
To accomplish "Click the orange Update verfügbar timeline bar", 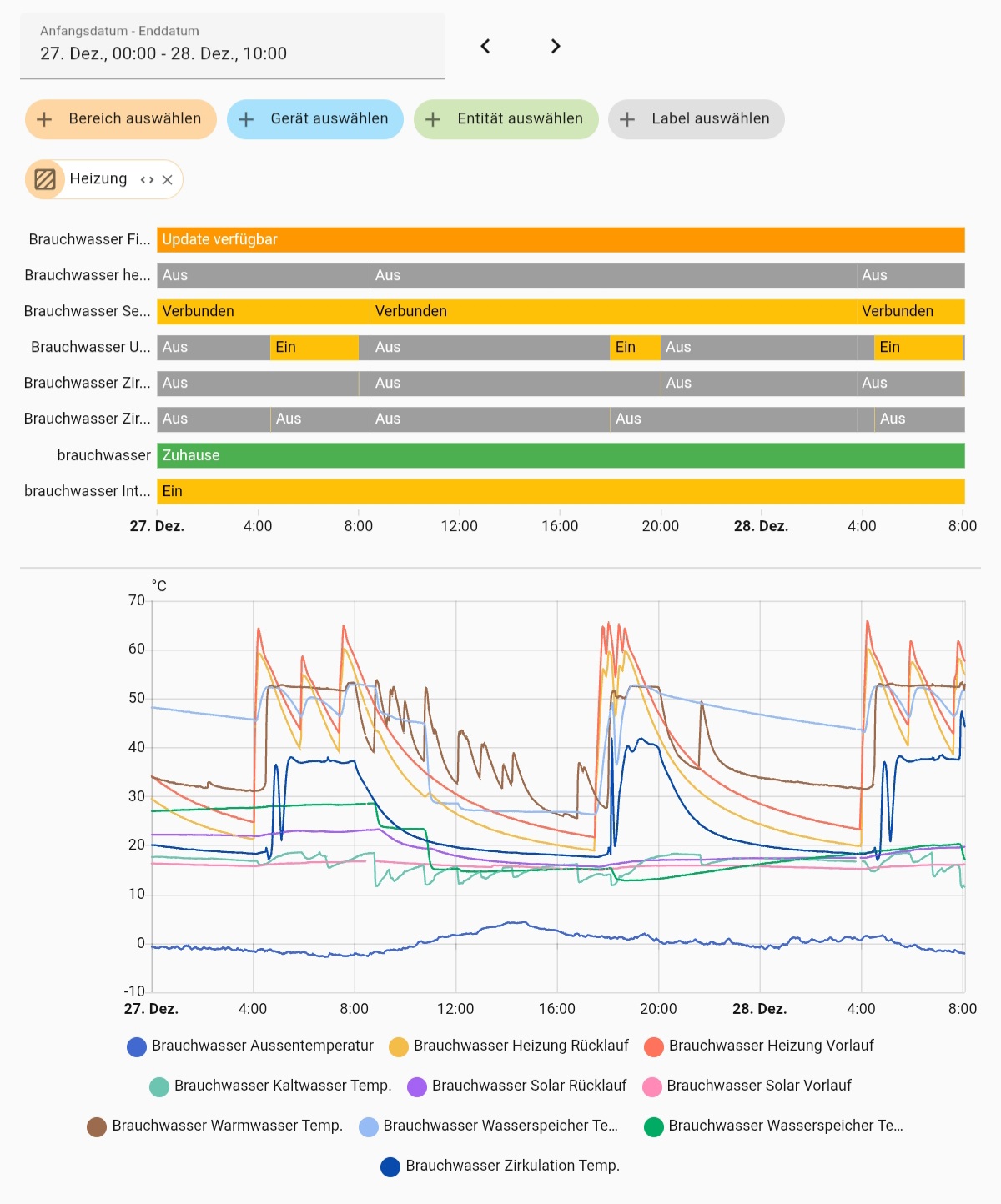I will (x=561, y=239).
